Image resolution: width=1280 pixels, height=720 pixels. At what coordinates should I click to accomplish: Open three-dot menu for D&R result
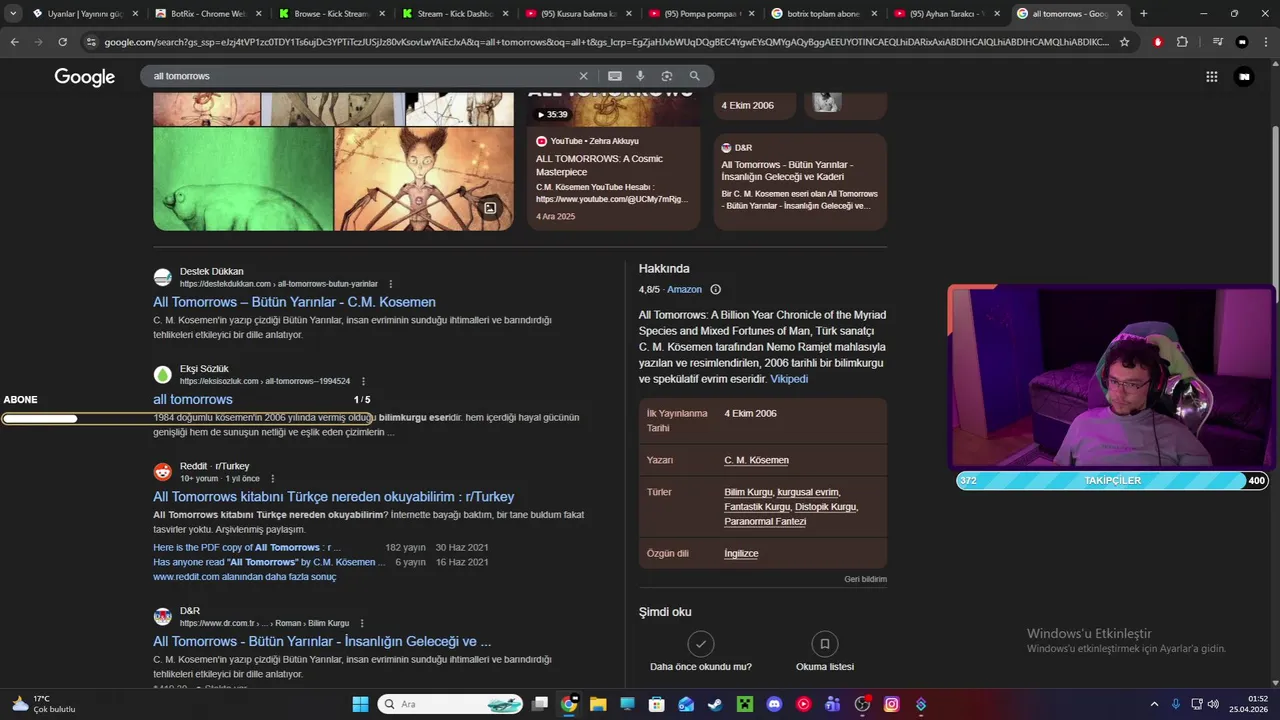coord(362,623)
